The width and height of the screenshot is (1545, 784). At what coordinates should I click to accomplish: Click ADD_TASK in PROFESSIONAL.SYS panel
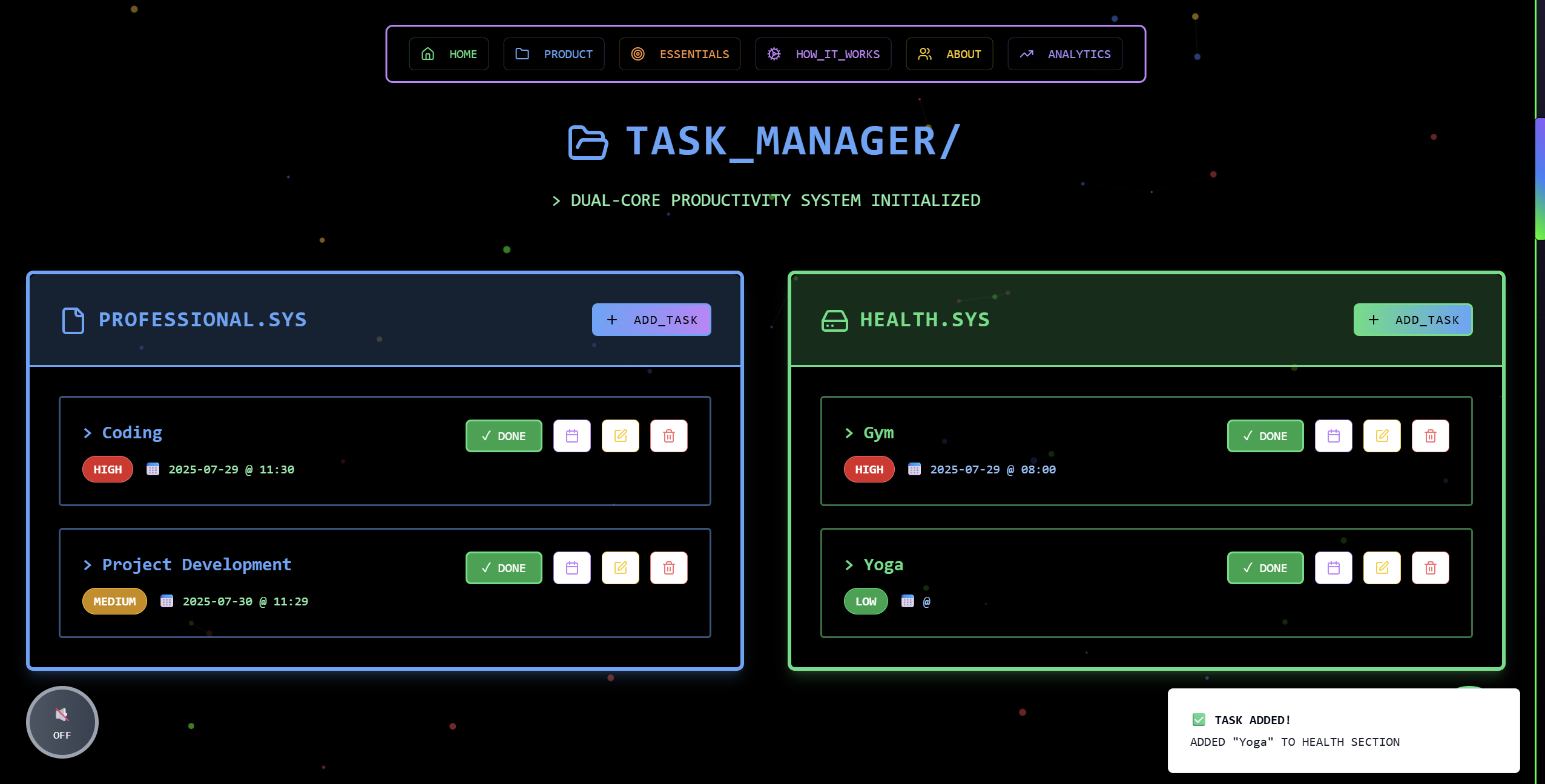pos(651,320)
